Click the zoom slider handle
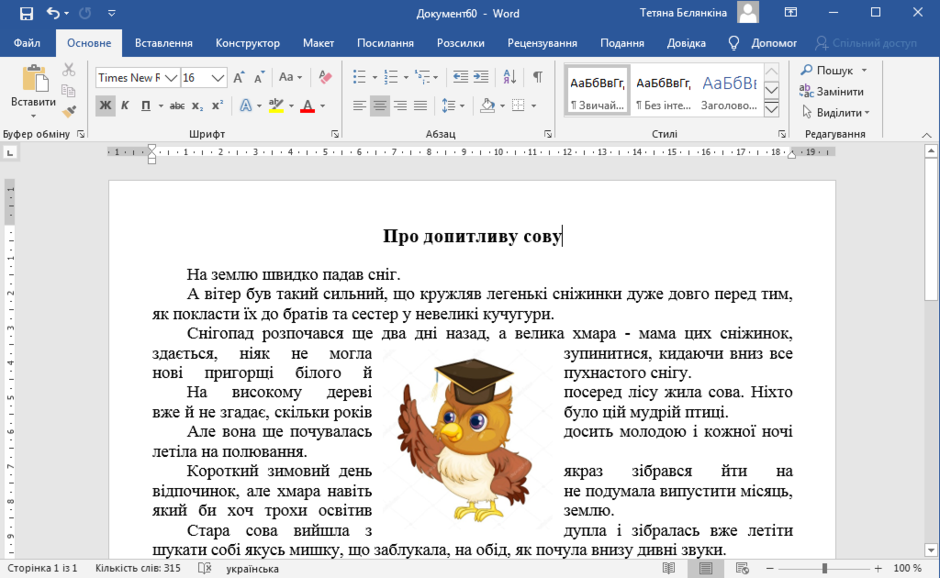 pos(824,568)
